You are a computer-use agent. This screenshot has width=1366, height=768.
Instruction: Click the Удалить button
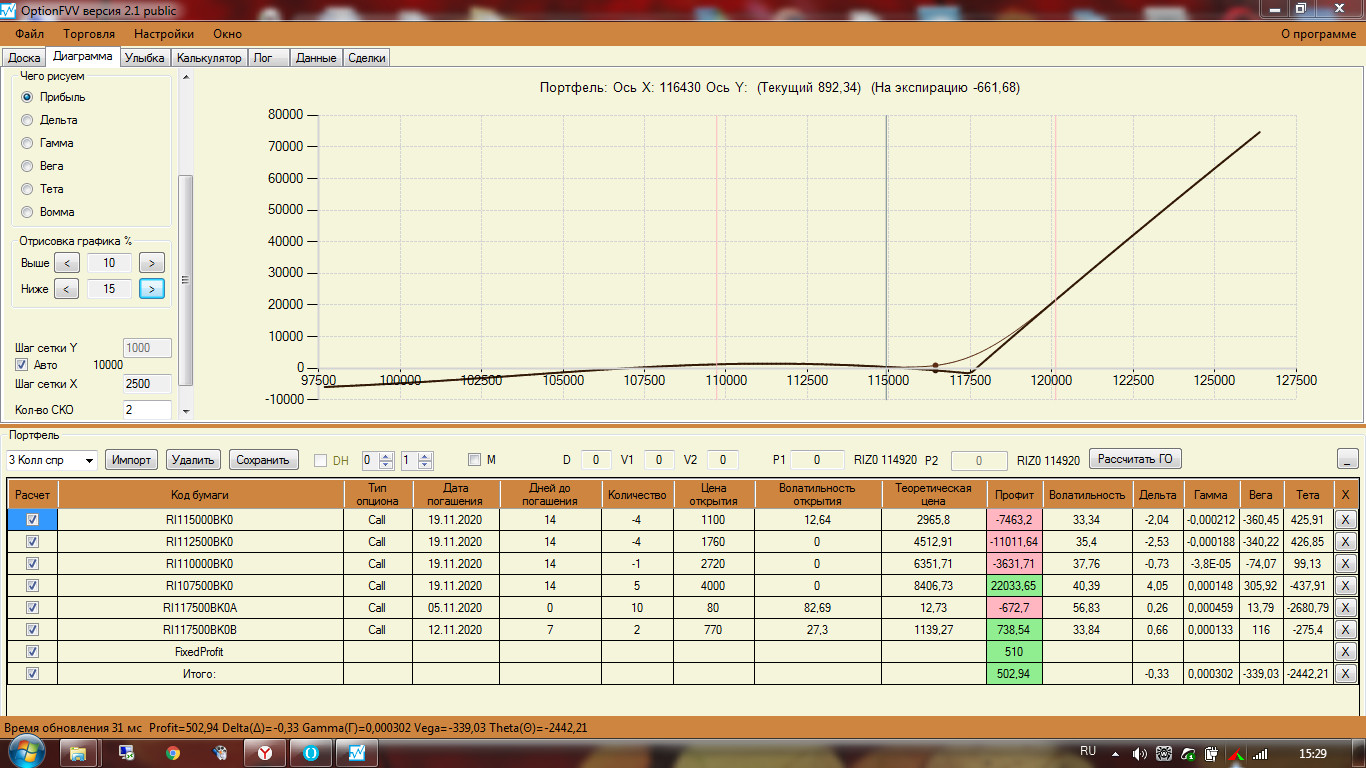(x=193, y=460)
